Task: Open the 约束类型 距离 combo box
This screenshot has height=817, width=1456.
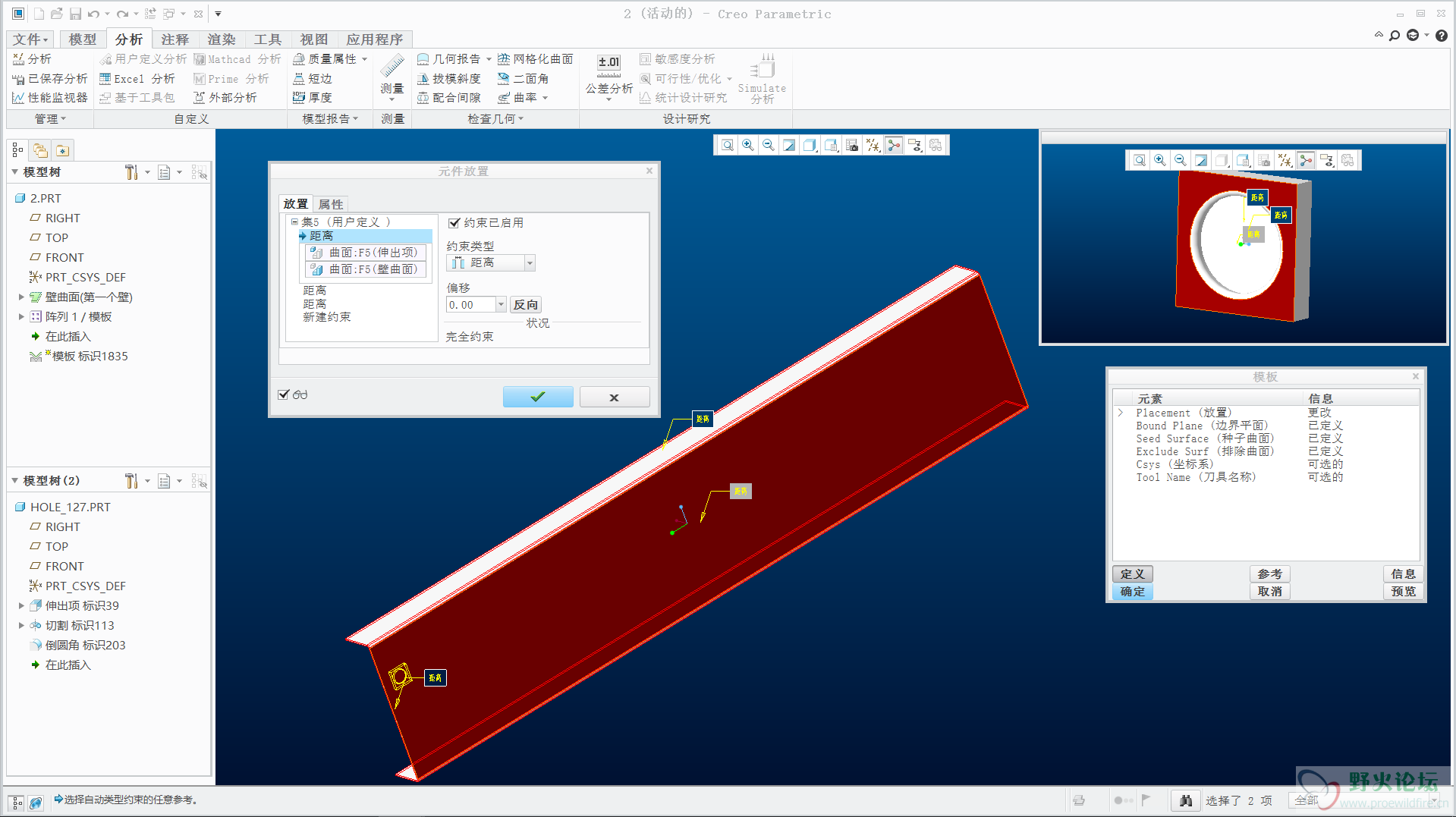Action: [491, 262]
